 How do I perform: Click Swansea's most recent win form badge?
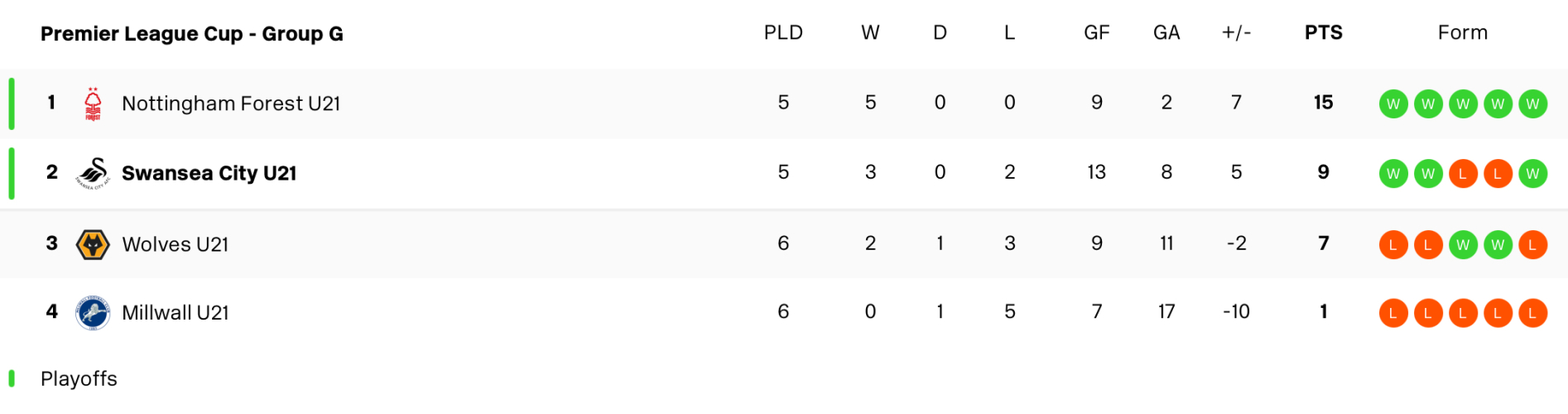[1532, 174]
